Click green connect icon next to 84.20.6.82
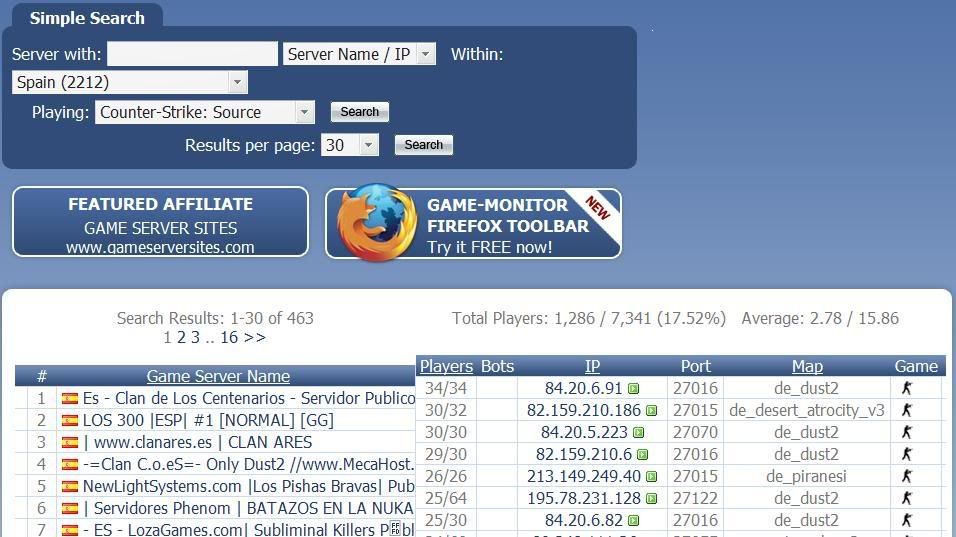956x537 pixels. 633,521
